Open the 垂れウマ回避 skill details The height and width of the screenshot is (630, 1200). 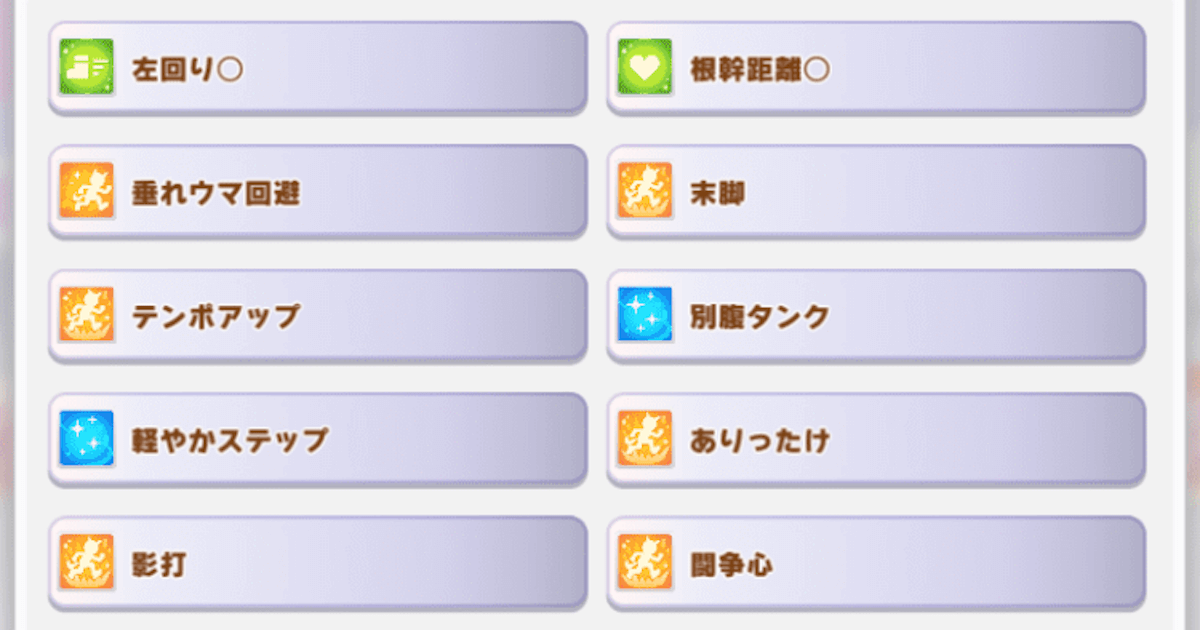tap(318, 191)
